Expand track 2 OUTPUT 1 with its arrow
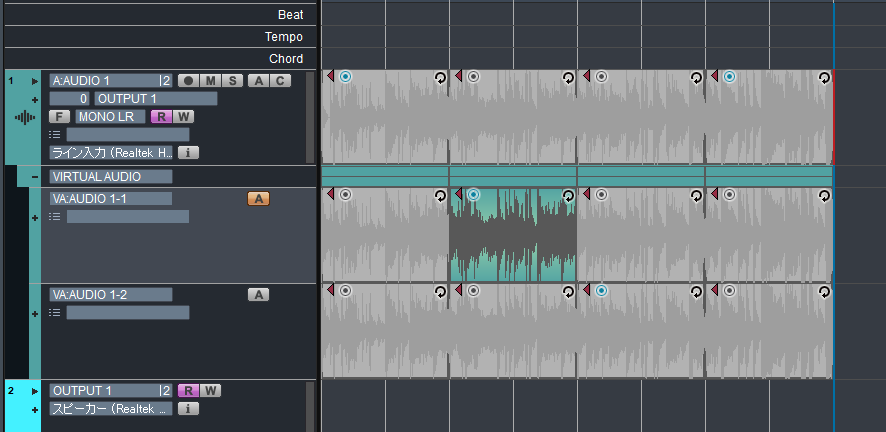Screen dimensions: 886x432 (36, 391)
